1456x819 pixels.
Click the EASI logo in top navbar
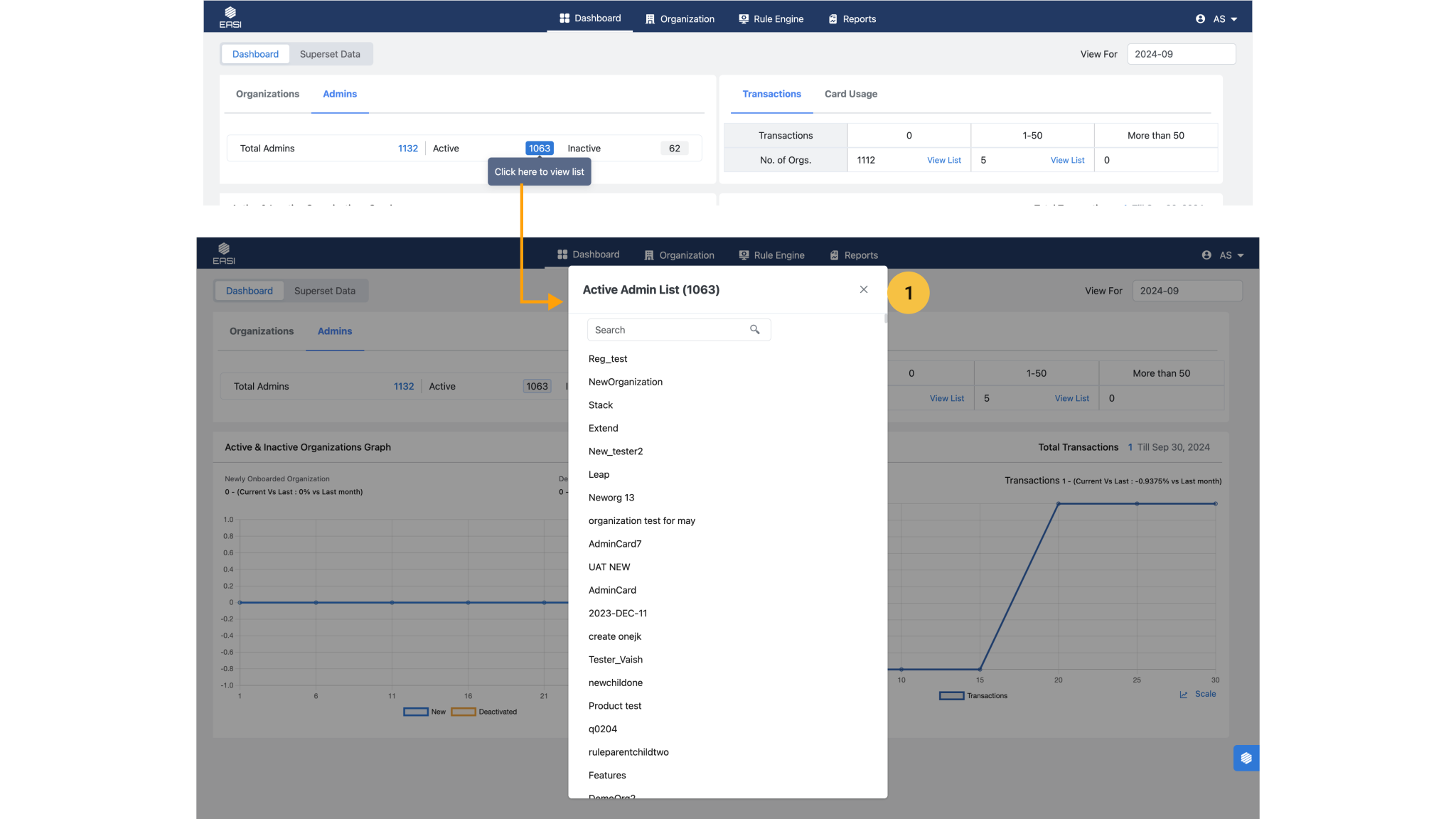(x=230, y=17)
